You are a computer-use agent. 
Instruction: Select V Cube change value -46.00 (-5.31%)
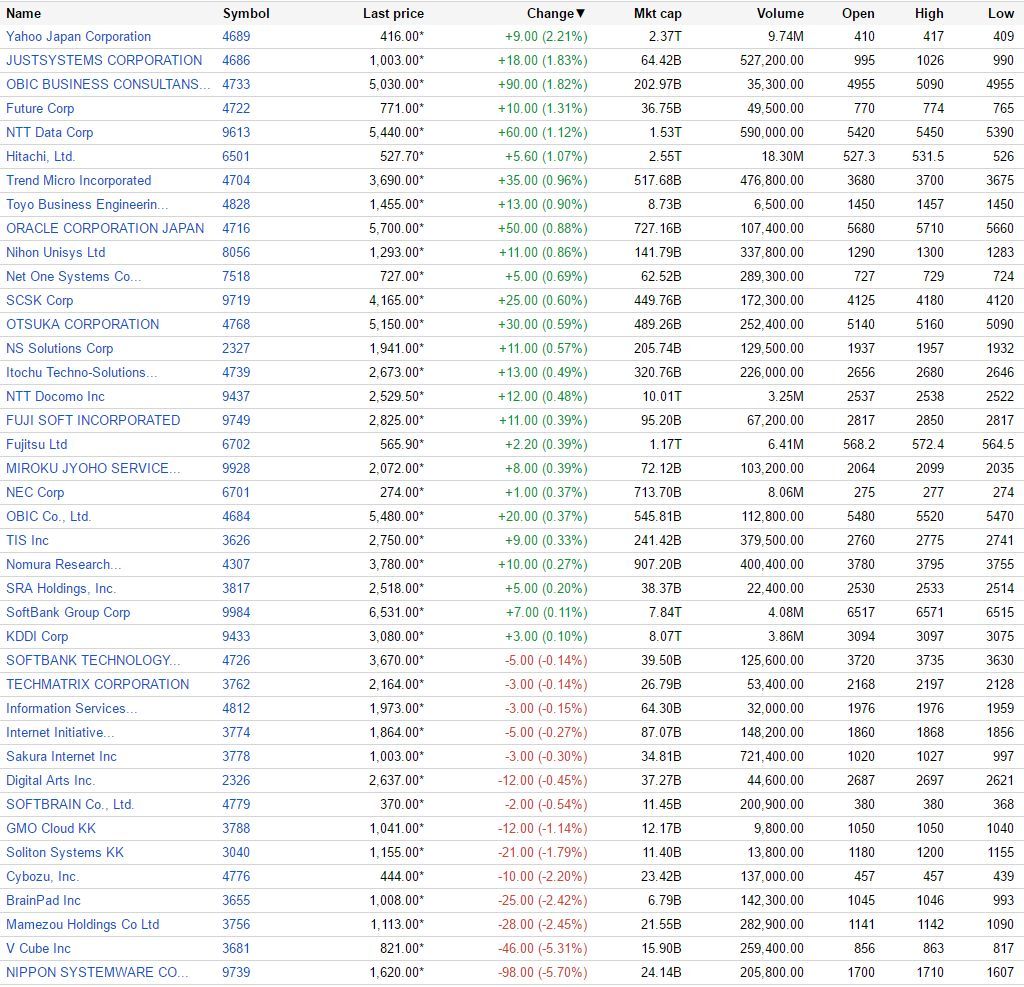point(543,949)
